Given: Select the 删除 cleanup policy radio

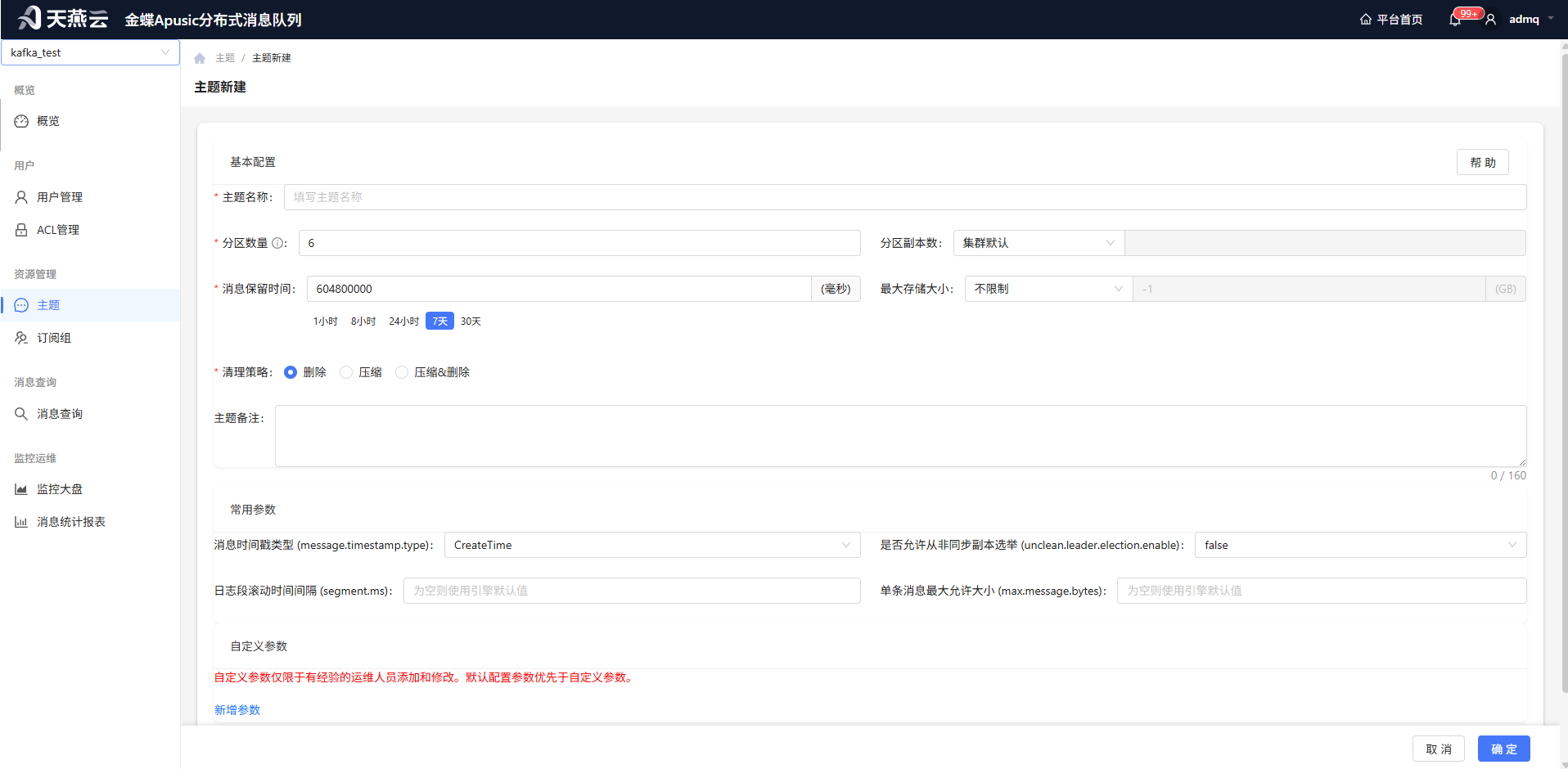Looking at the screenshot, I should 291,372.
